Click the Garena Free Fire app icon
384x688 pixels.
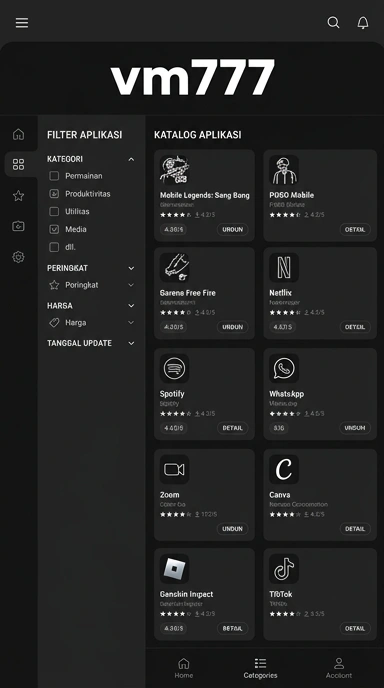174,267
